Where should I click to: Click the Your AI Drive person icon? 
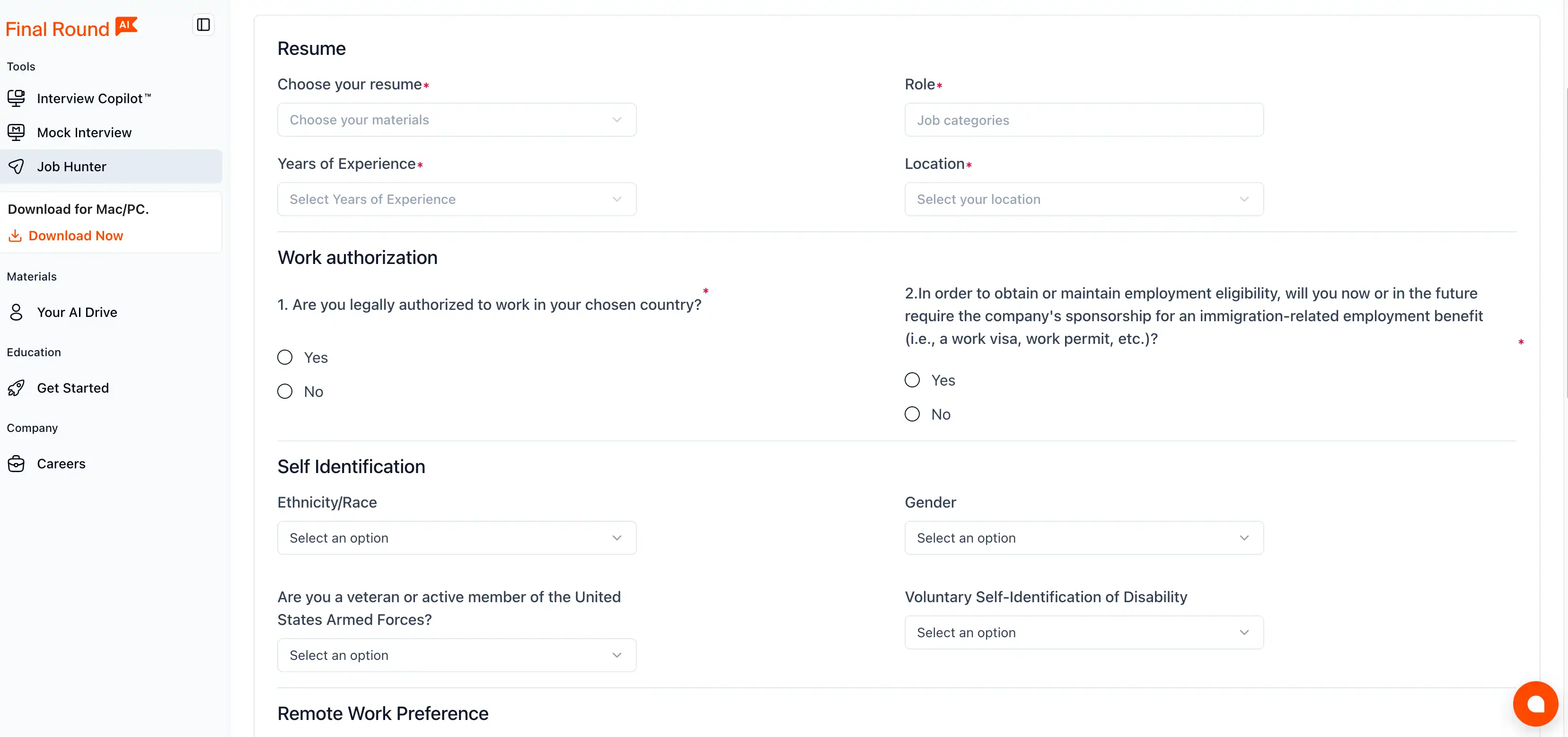pos(17,312)
